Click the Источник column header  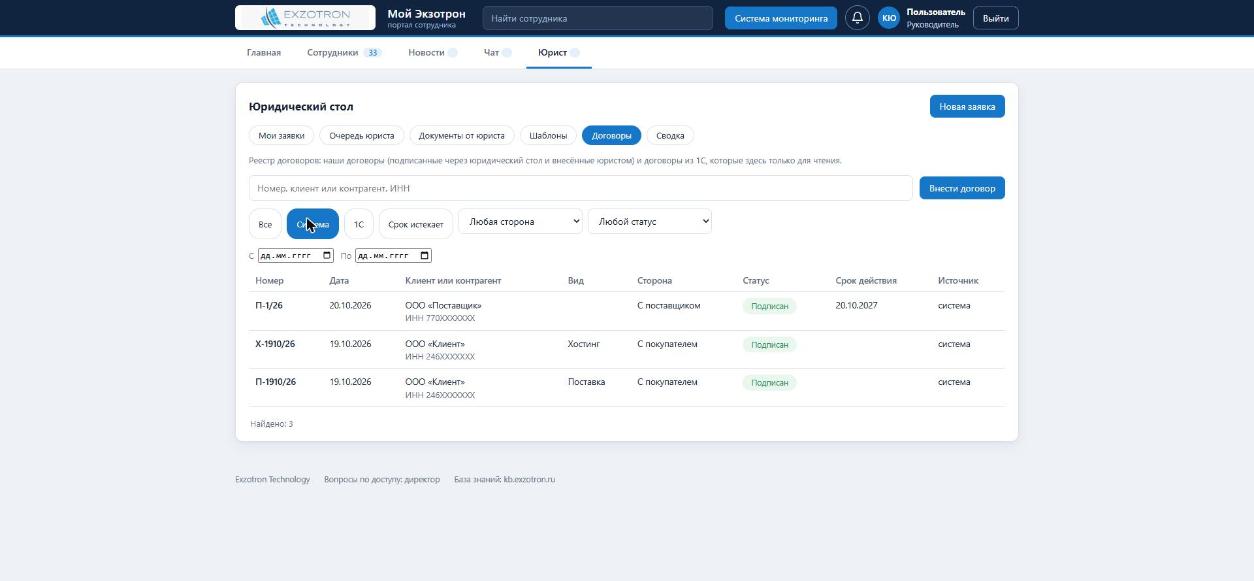pos(958,281)
